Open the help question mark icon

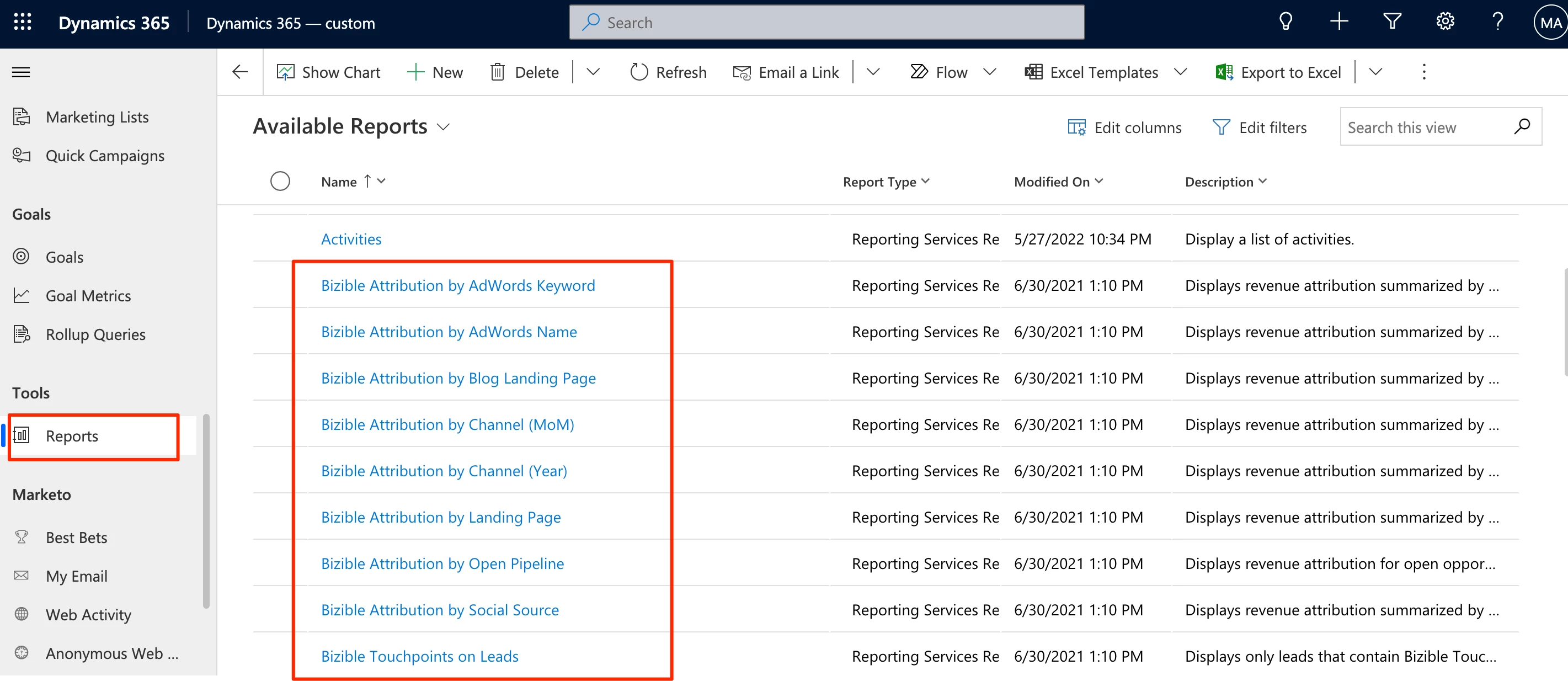pos(1497,23)
